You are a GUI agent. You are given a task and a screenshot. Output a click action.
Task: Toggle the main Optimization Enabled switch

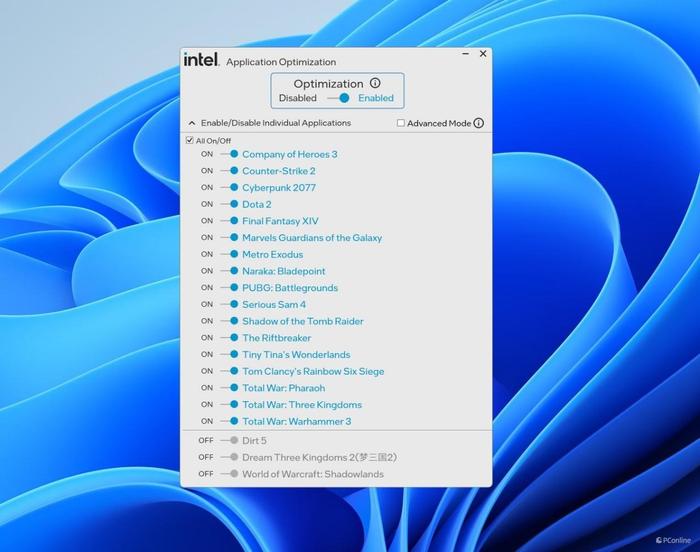pyautogui.click(x=339, y=98)
